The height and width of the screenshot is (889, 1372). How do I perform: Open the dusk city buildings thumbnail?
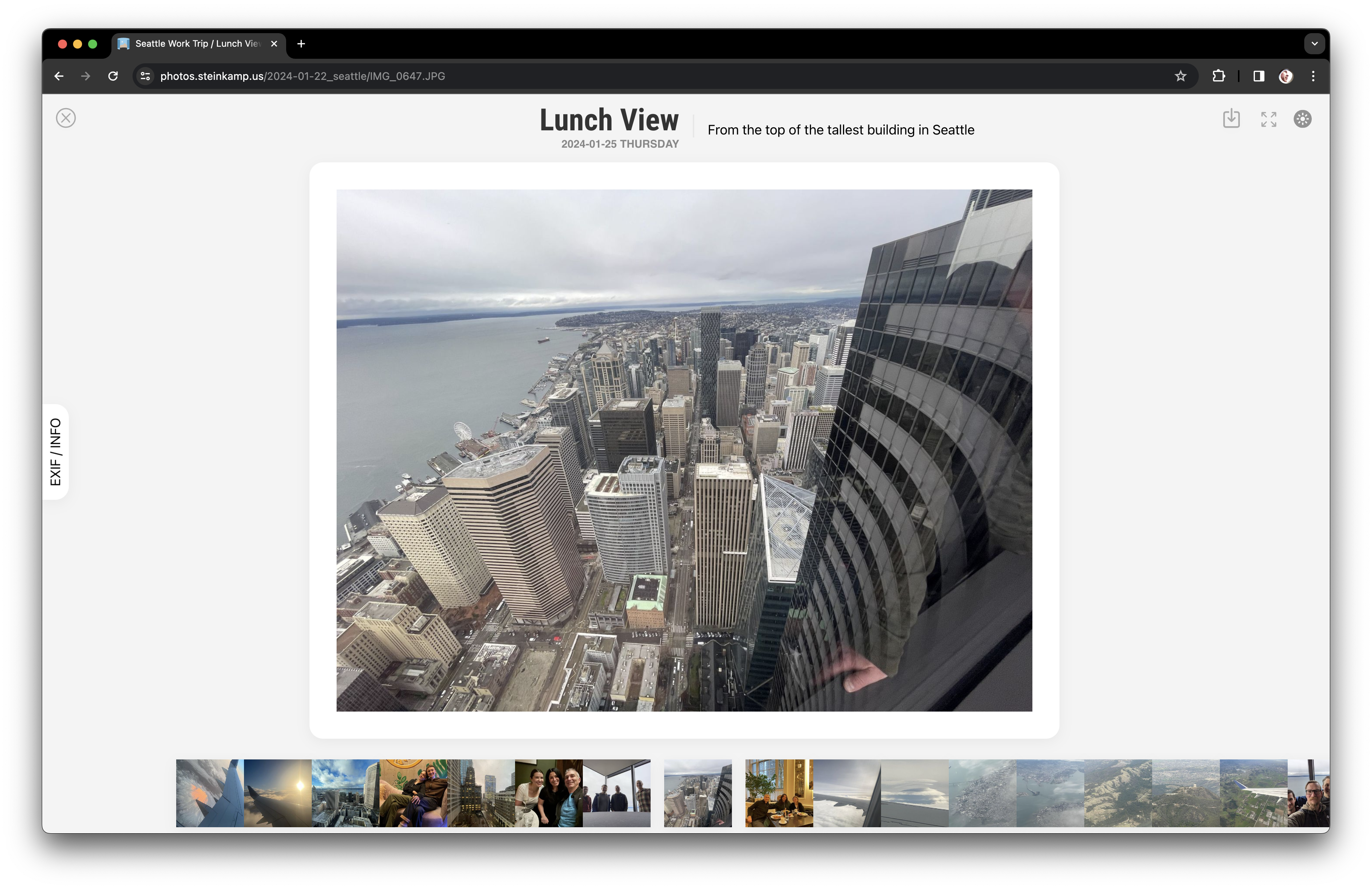click(x=481, y=793)
